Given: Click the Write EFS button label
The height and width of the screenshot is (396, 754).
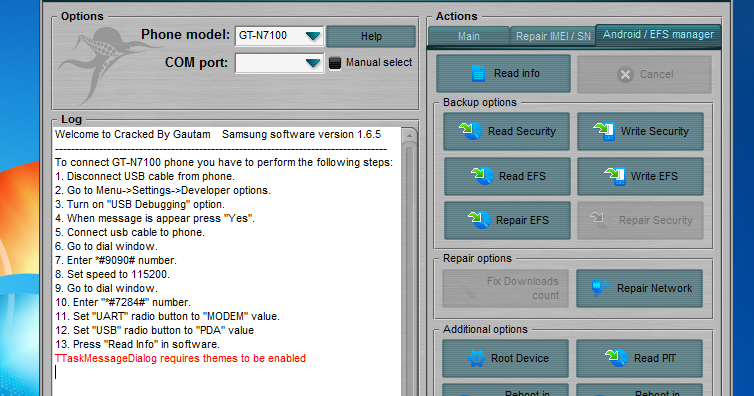Looking at the screenshot, I should [x=654, y=176].
